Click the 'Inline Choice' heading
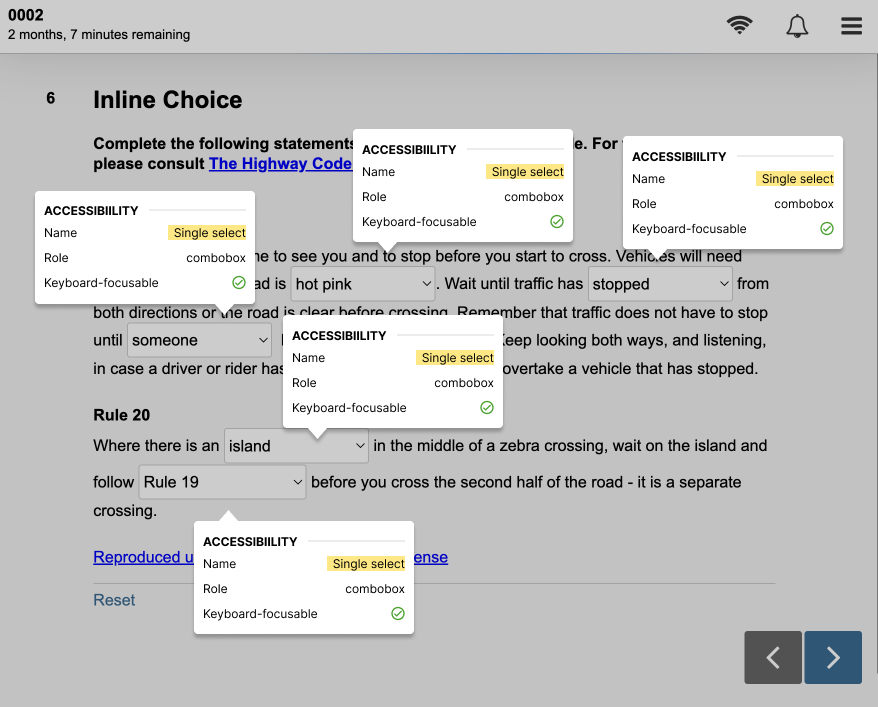This screenshot has width=878, height=707. coord(167,100)
